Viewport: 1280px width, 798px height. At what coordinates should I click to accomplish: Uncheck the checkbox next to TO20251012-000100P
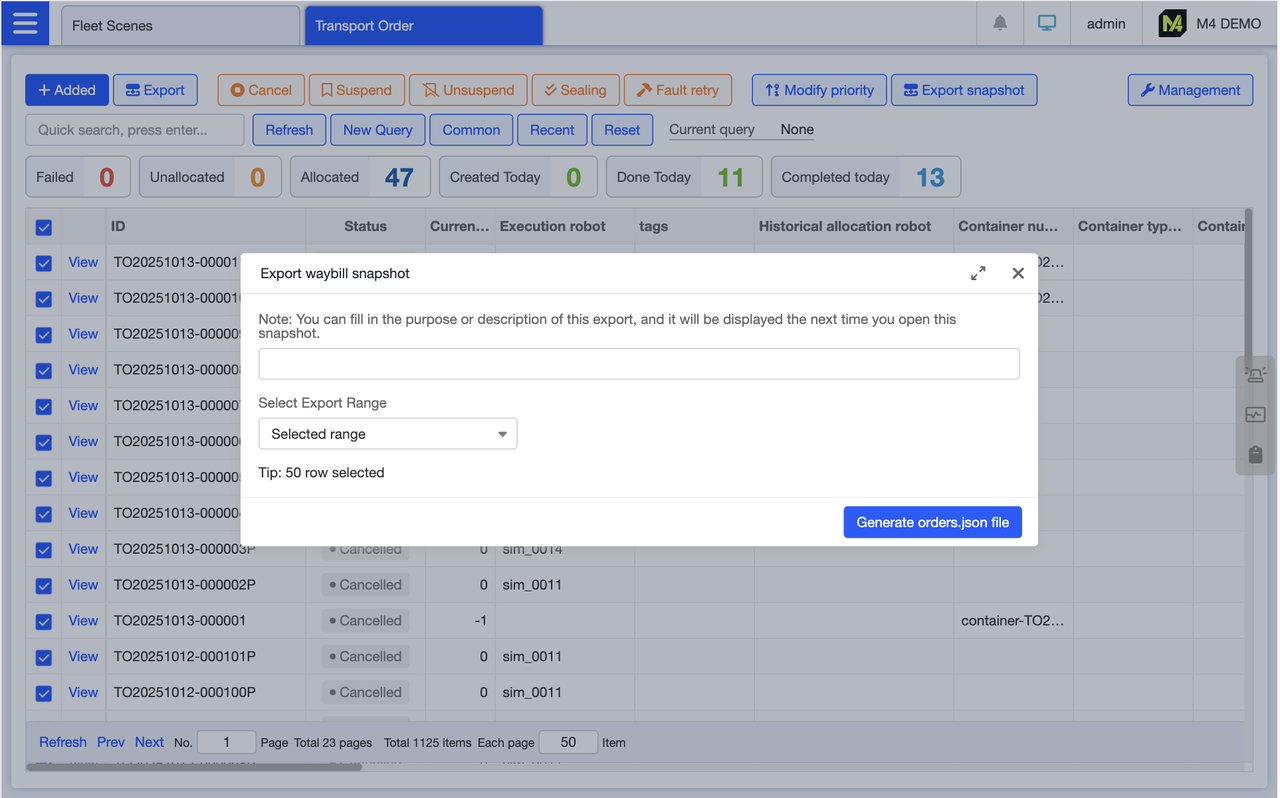click(x=43, y=692)
